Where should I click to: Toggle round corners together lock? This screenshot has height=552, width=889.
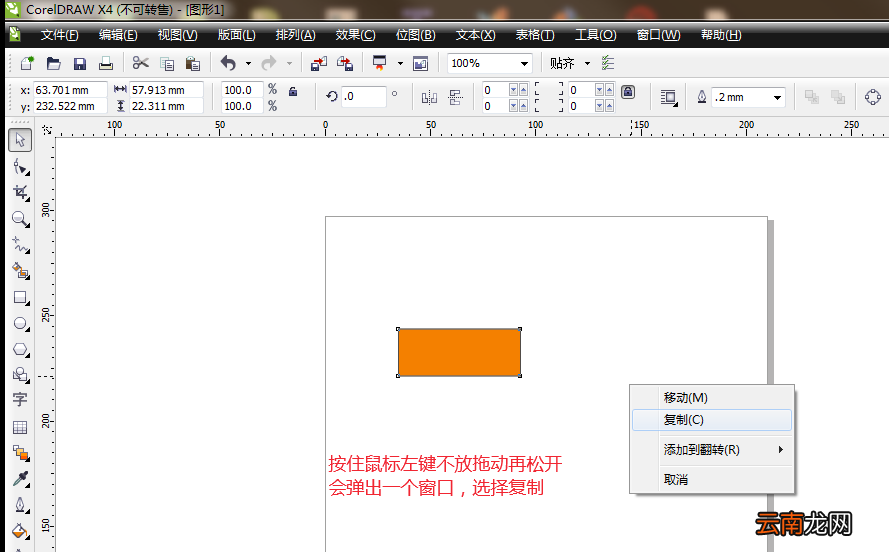[628, 92]
